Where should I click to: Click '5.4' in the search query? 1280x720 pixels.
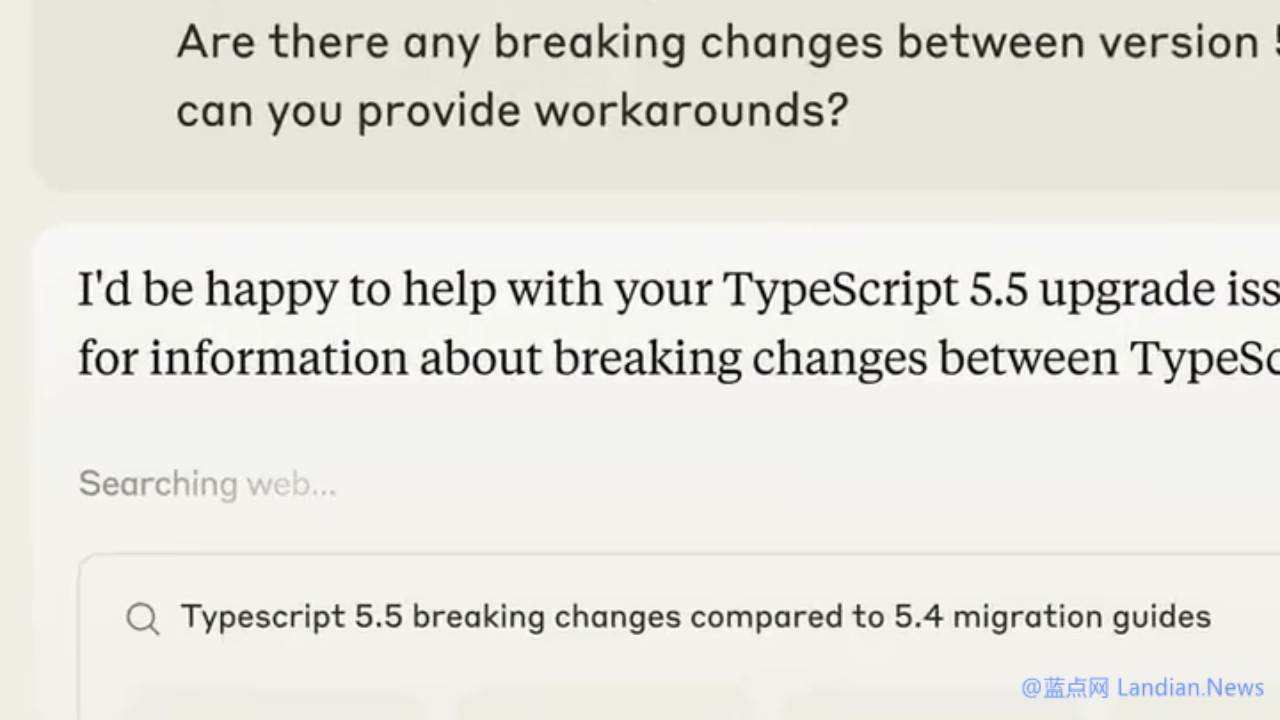918,617
